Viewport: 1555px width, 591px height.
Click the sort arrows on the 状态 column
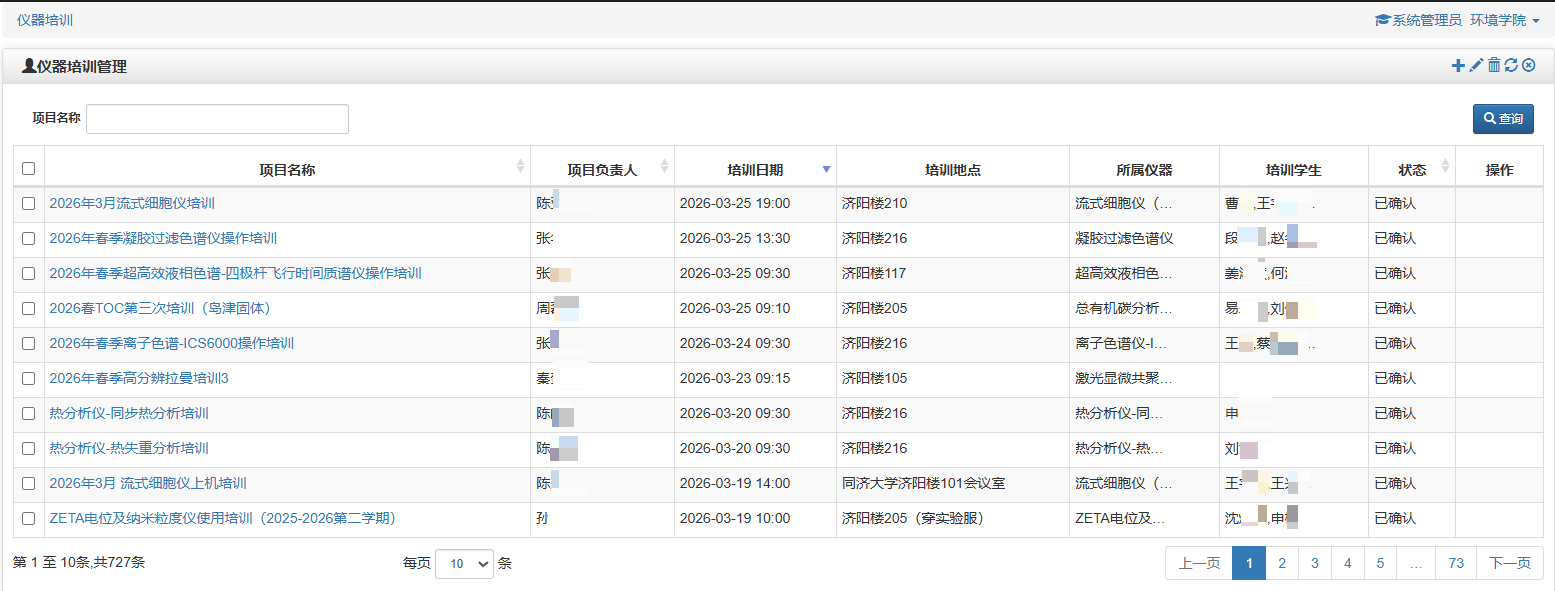pyautogui.click(x=1444, y=168)
